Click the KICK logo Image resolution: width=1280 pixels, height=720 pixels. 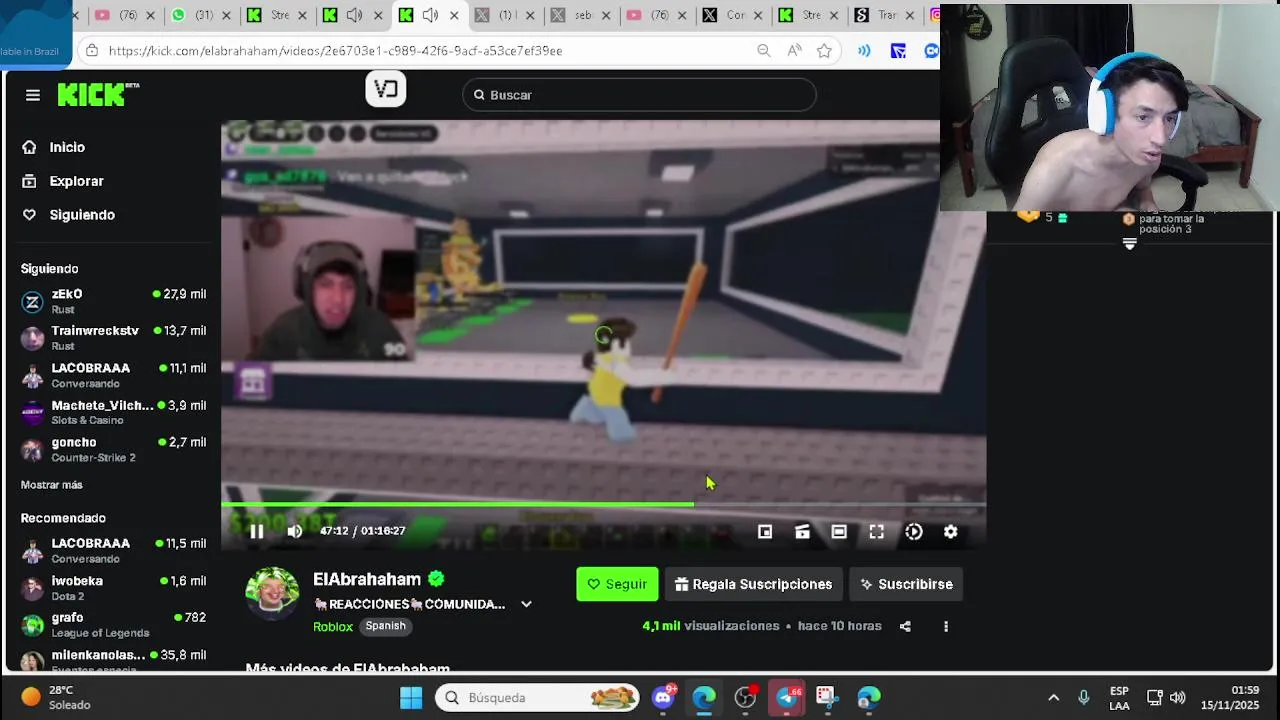click(x=97, y=94)
